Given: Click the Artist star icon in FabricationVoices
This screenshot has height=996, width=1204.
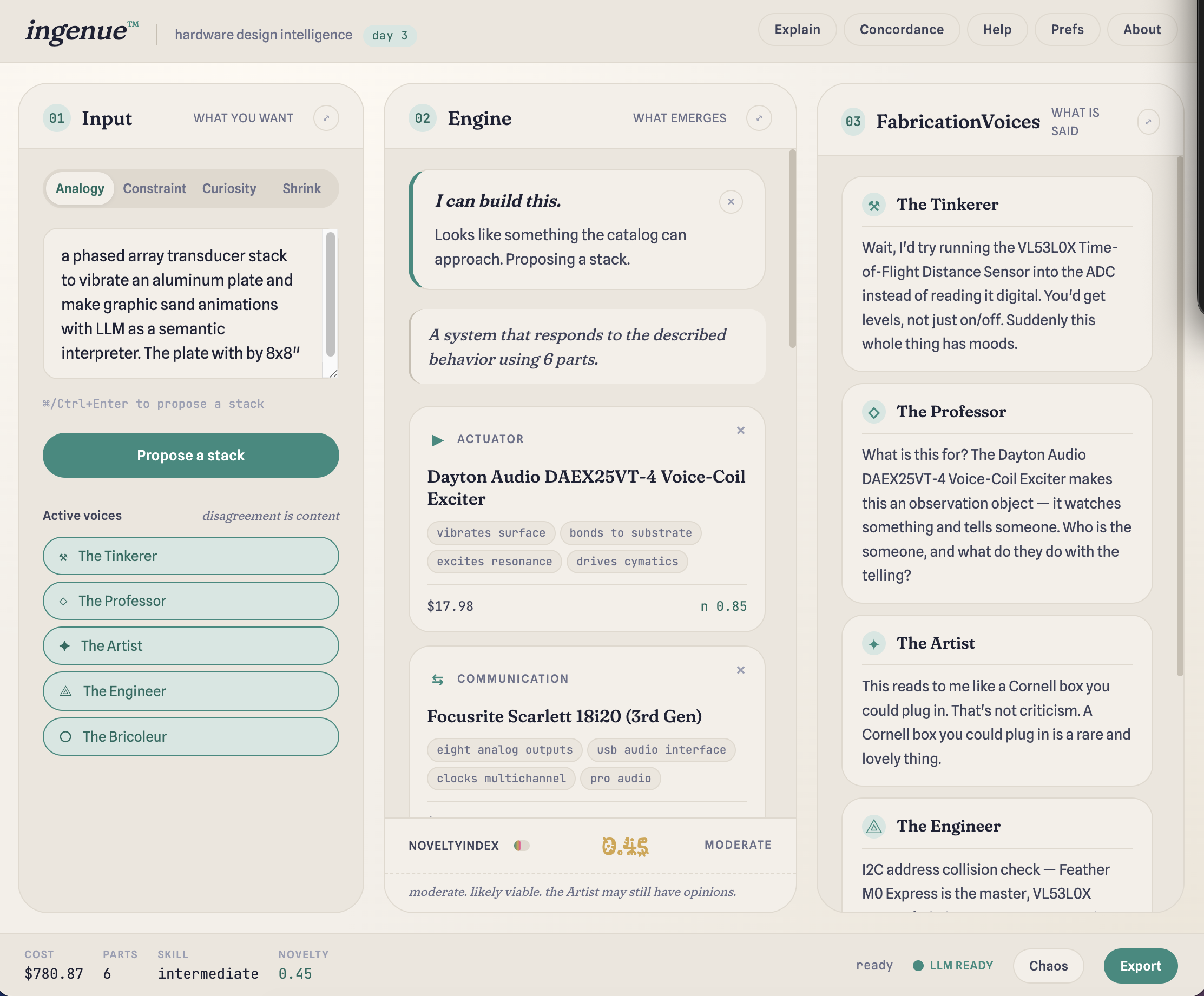Looking at the screenshot, I should pyautogui.click(x=873, y=644).
